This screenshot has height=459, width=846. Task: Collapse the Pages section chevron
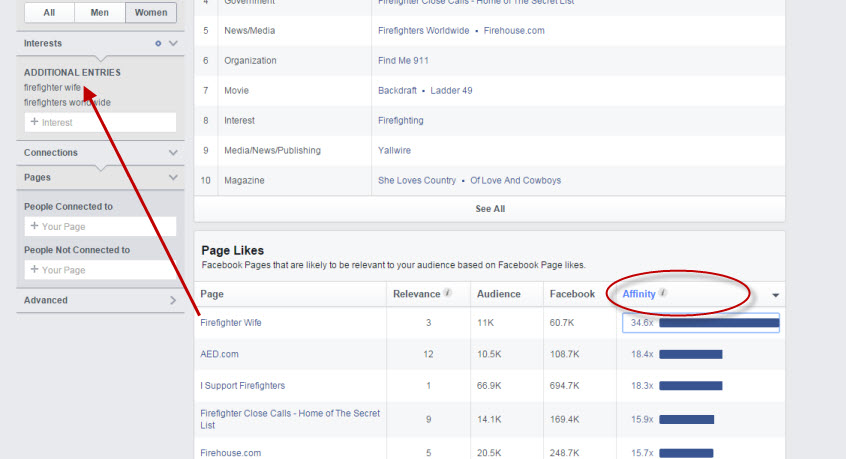(173, 177)
